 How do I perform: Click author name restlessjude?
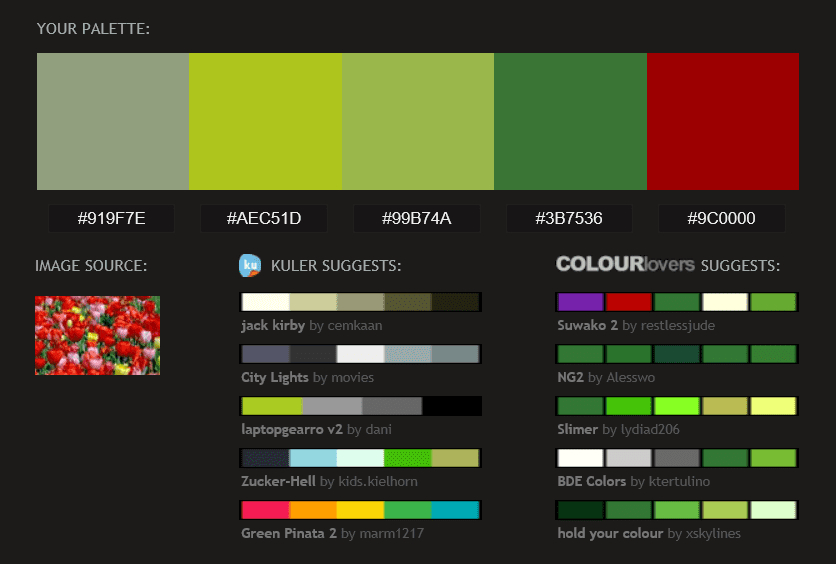pos(678,325)
